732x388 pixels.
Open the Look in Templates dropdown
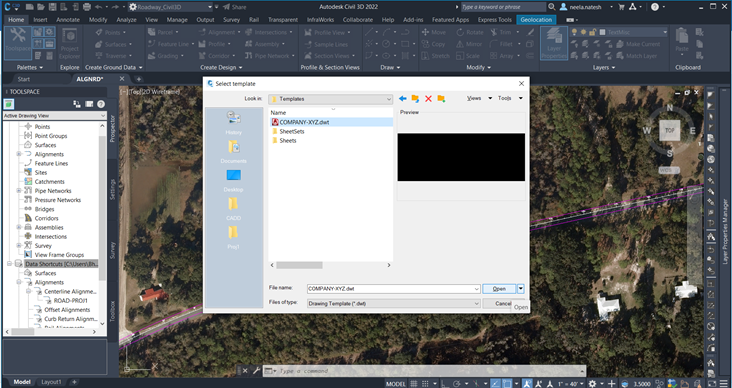pos(330,99)
